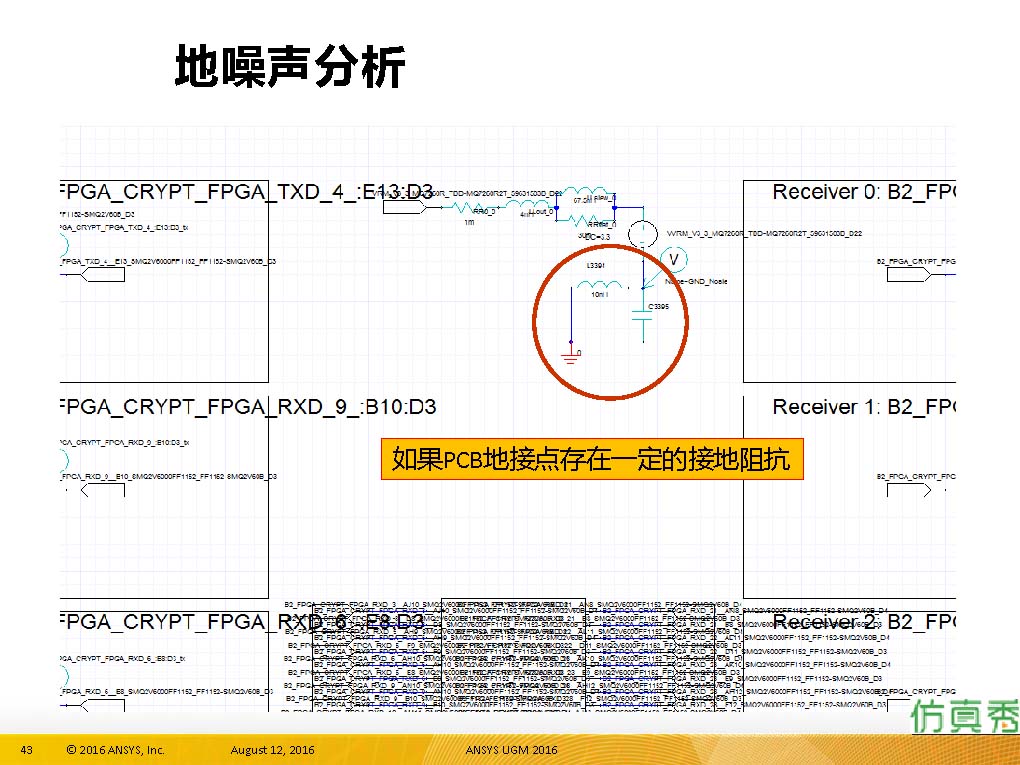Click the Receiver 0 block title
Viewport: 1020px width, 765px height.
click(x=863, y=192)
